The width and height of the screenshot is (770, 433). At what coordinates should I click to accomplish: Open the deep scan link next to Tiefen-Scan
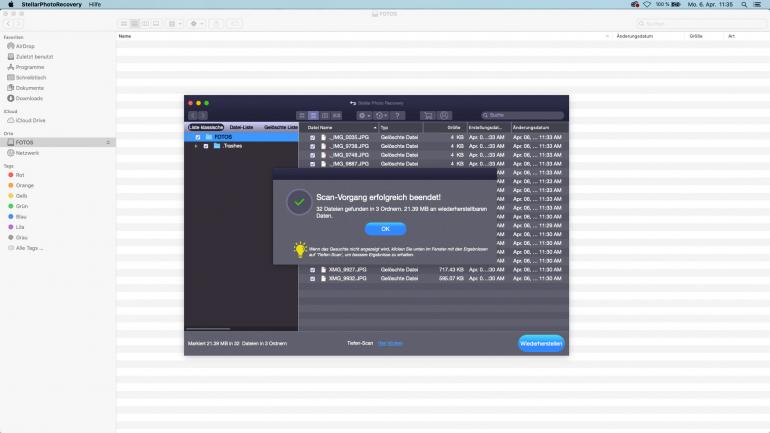tap(390, 343)
